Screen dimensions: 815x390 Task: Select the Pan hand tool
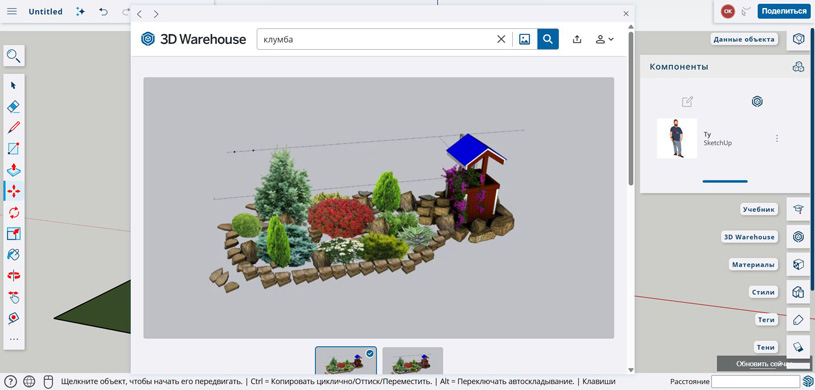pyautogui.click(x=14, y=297)
